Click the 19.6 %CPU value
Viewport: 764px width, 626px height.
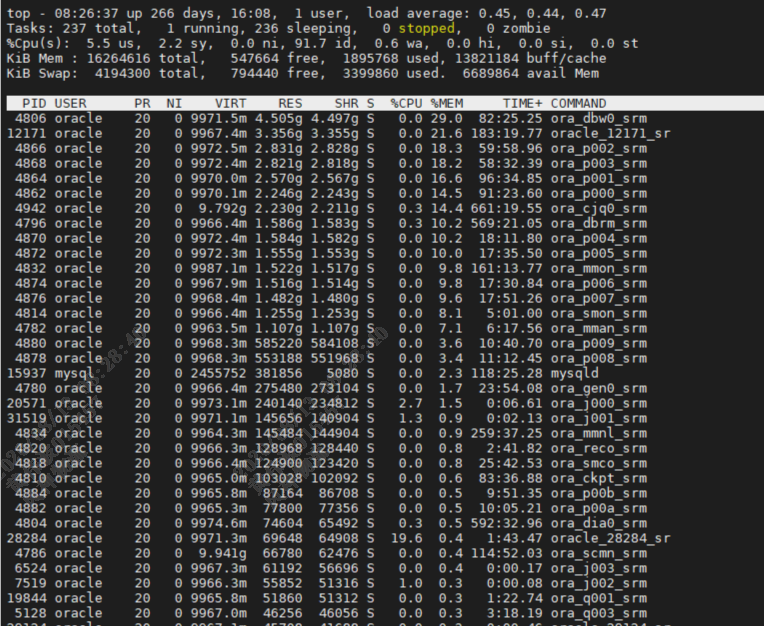click(406, 539)
